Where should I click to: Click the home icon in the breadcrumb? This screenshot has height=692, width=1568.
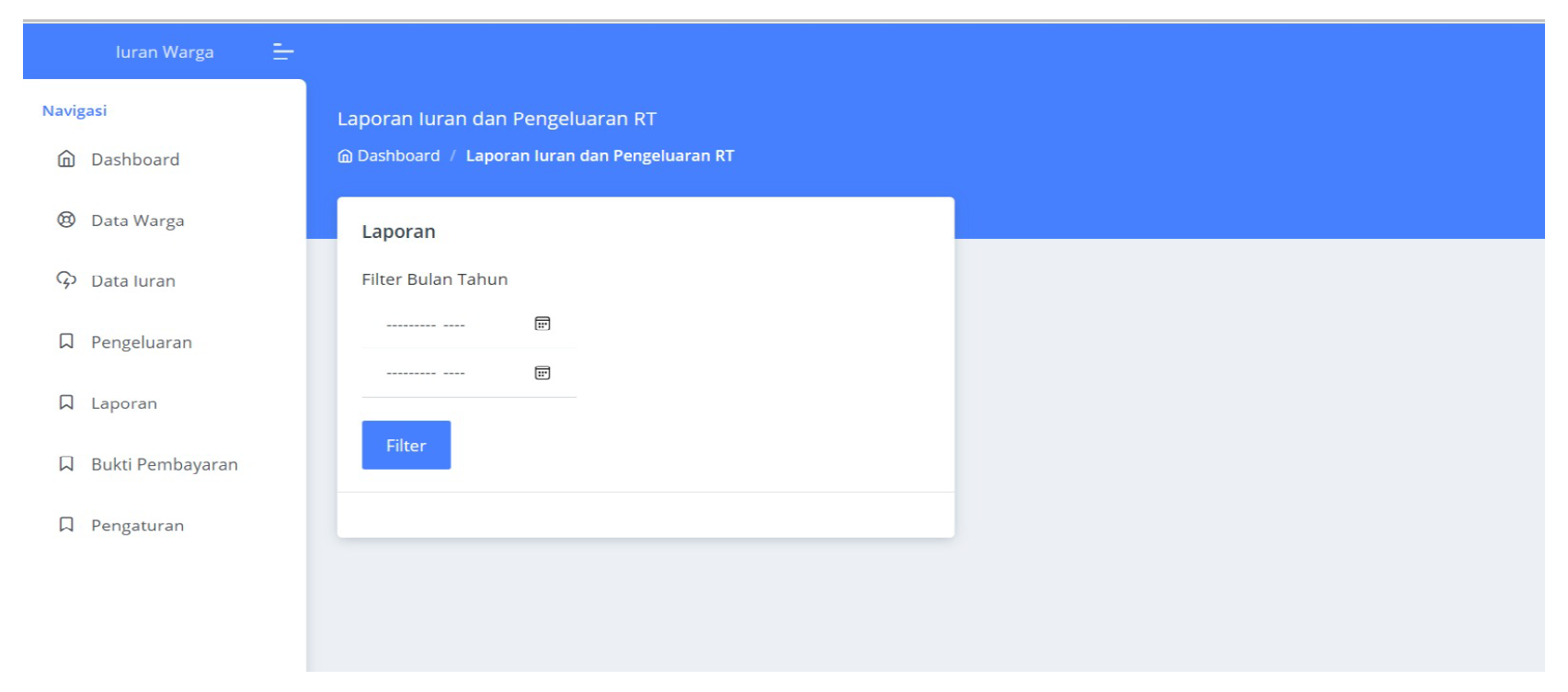(345, 156)
